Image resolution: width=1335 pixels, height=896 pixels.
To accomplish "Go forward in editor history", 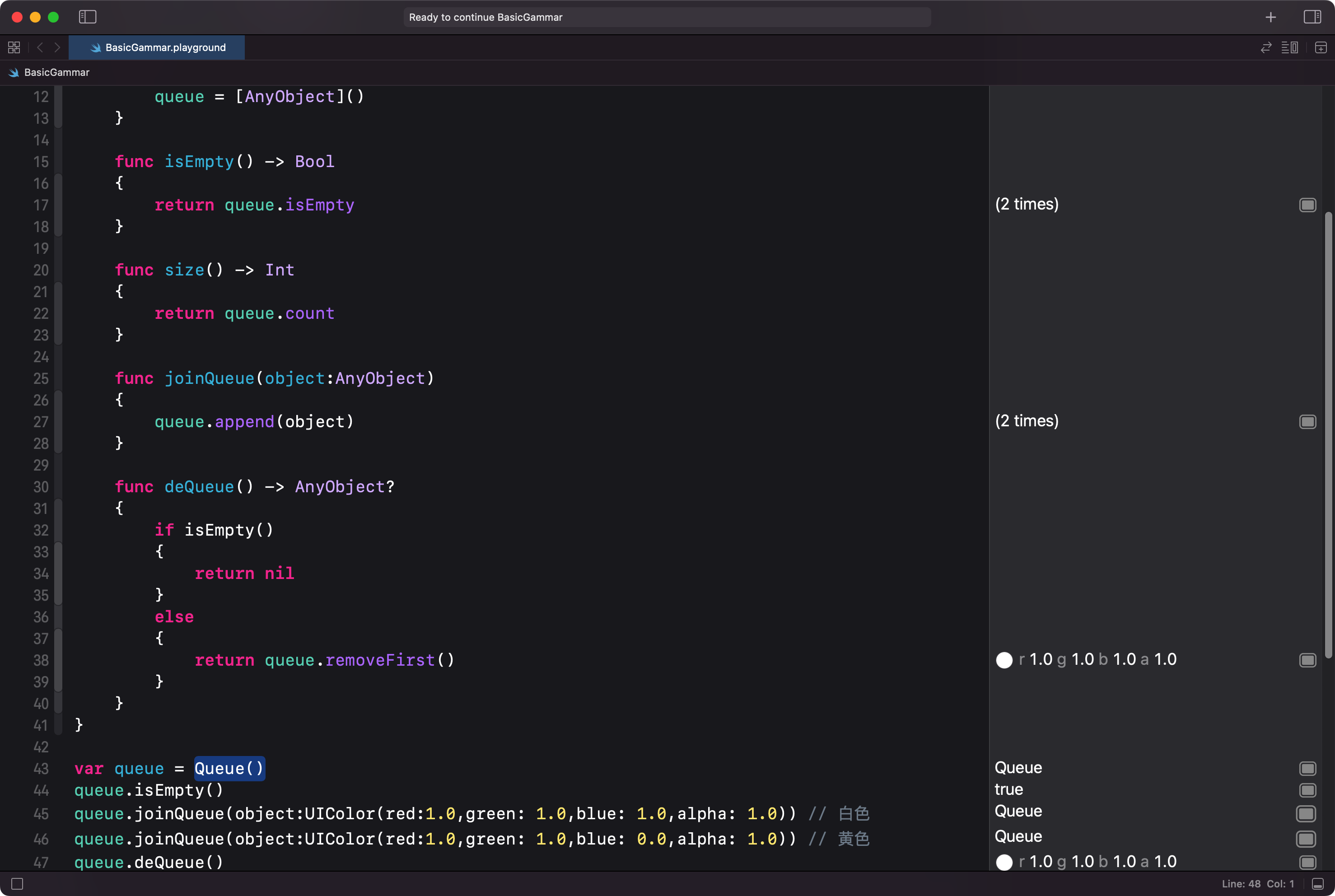I will [x=57, y=47].
